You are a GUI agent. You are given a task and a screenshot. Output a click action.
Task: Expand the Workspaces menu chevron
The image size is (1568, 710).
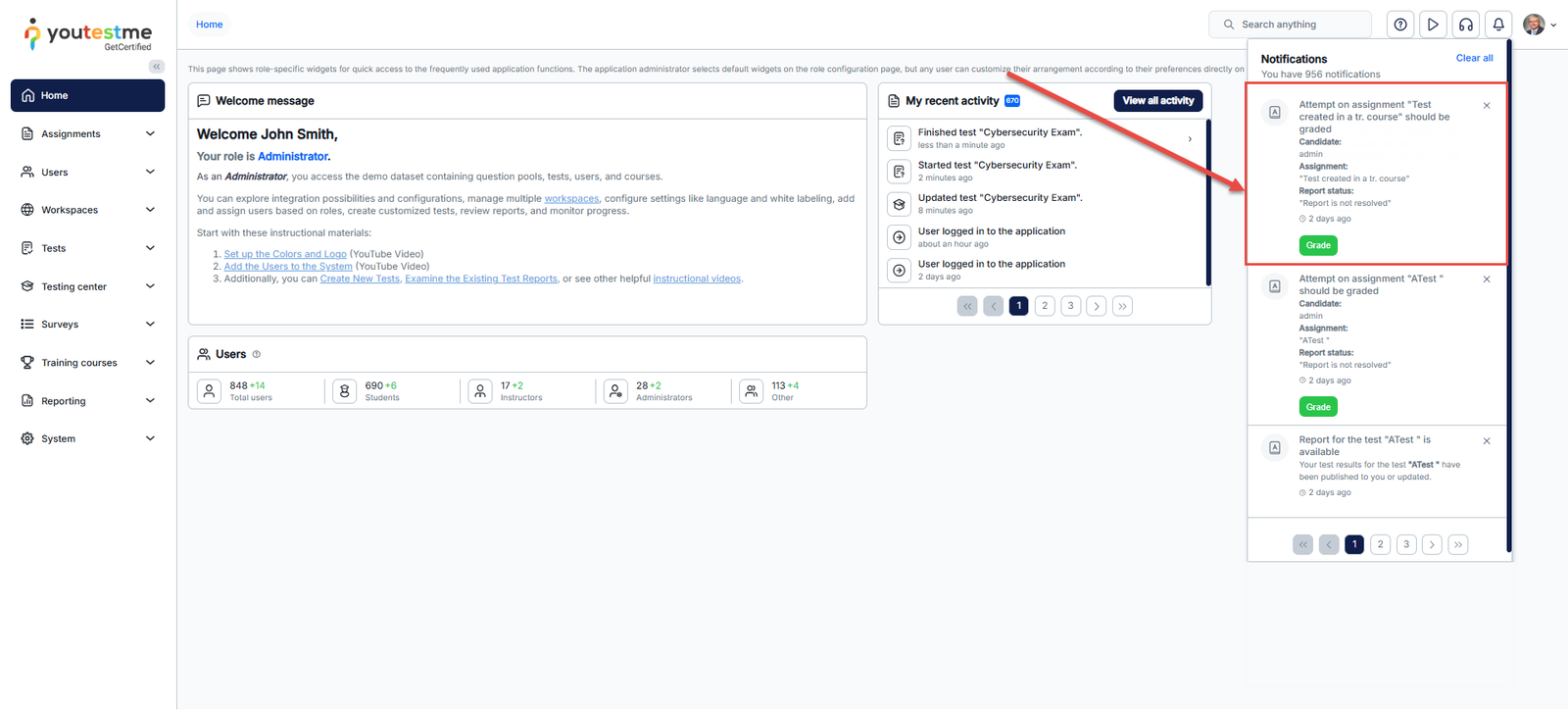coord(150,210)
